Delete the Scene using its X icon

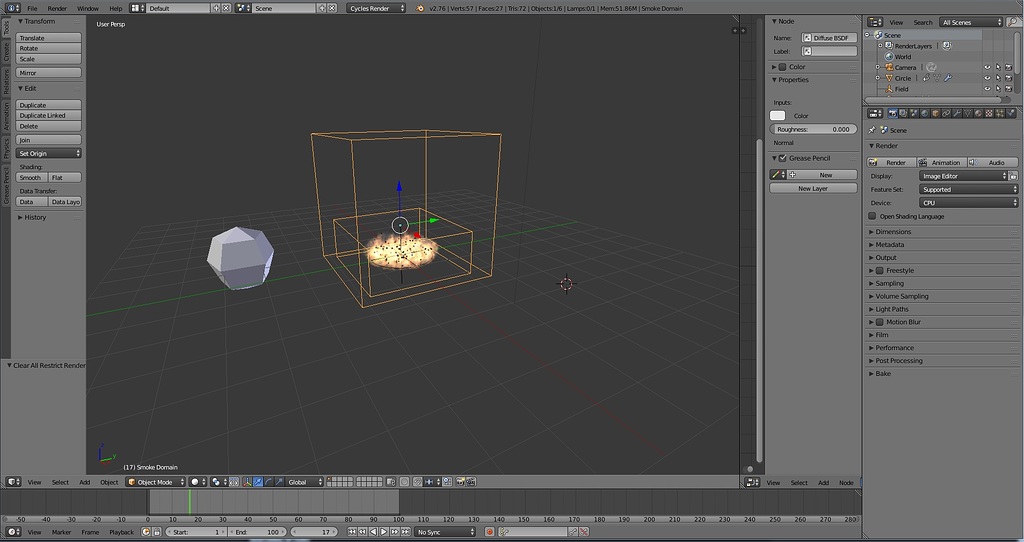[x=332, y=8]
